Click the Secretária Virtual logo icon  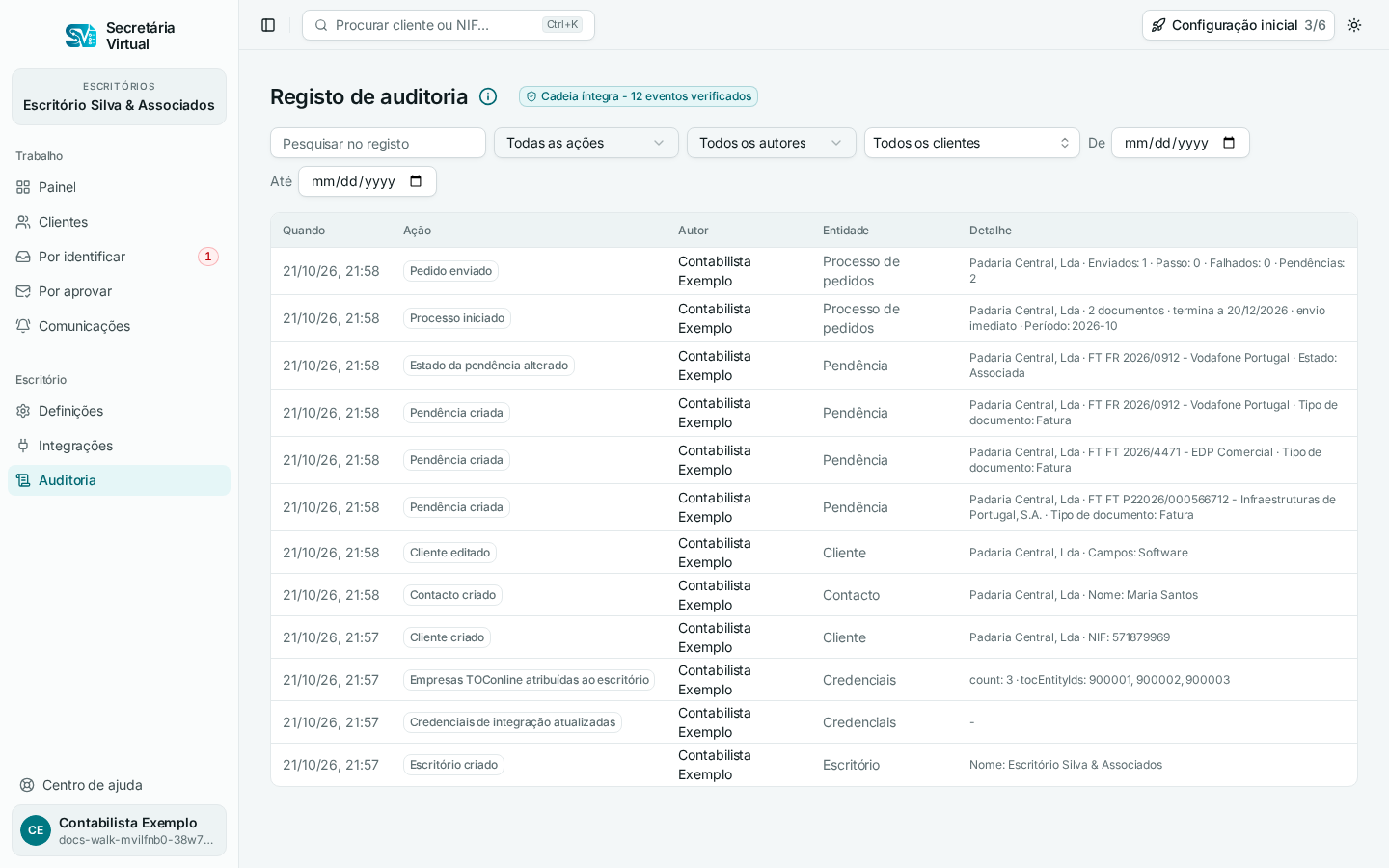pyautogui.click(x=80, y=36)
